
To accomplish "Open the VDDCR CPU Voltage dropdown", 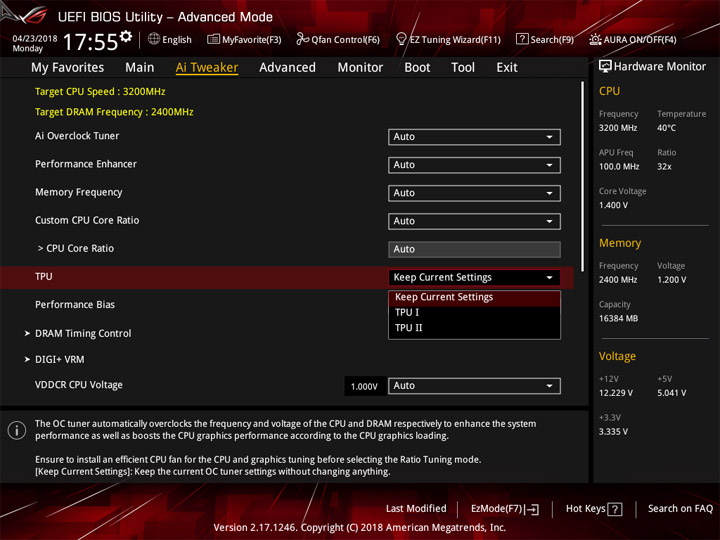I will 474,386.
